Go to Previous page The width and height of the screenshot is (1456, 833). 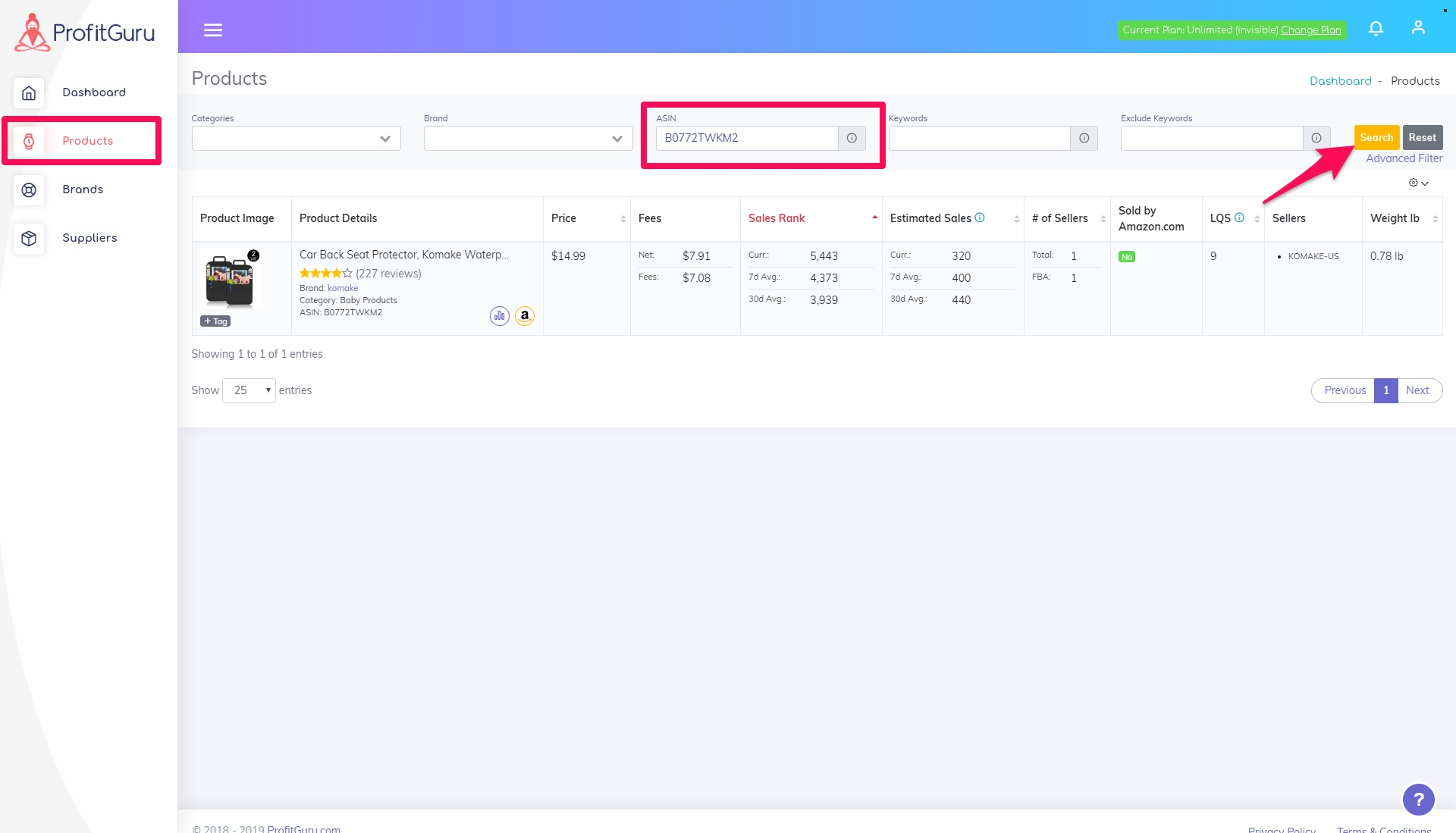point(1345,390)
